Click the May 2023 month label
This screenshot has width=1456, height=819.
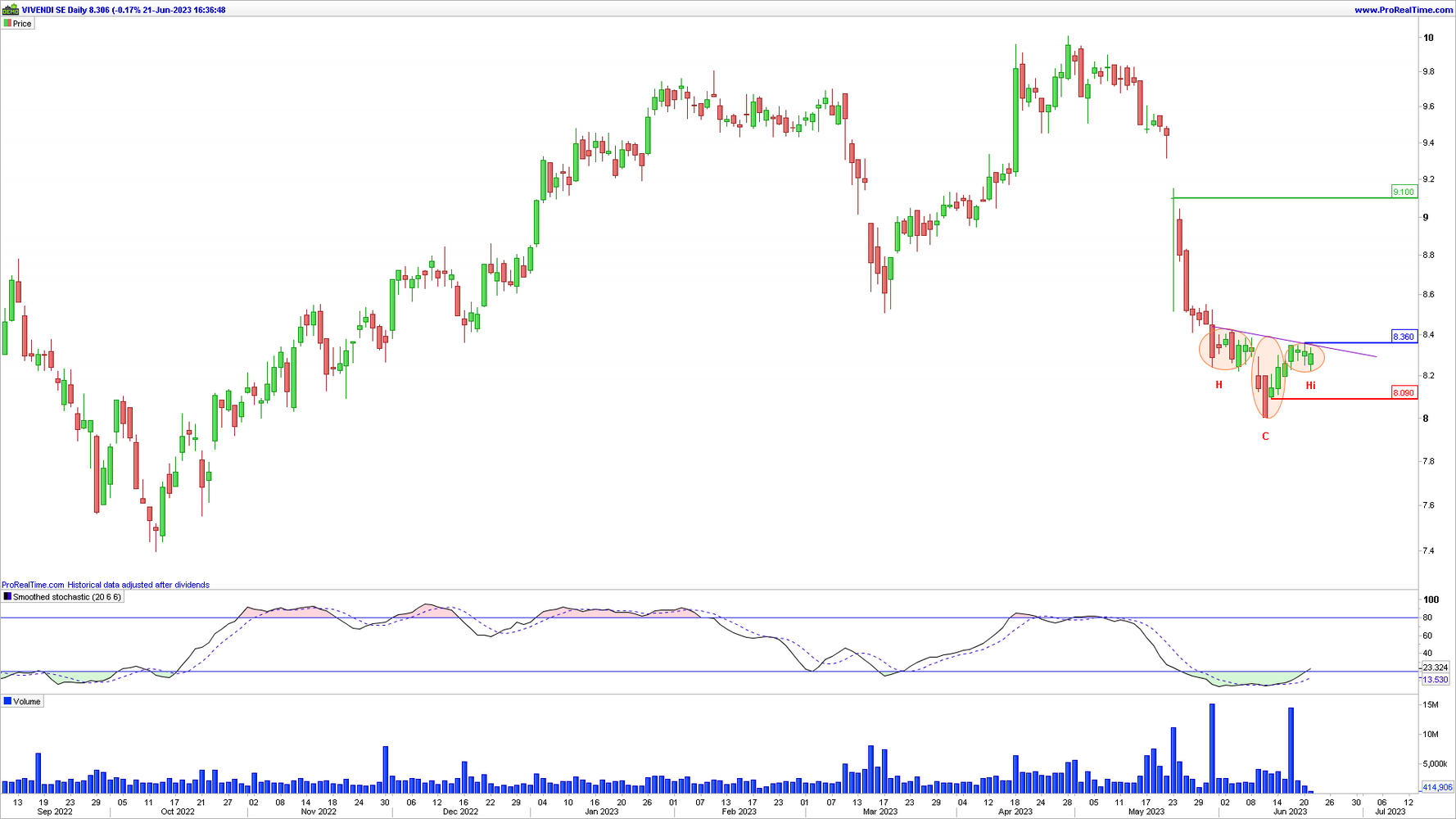(1146, 812)
